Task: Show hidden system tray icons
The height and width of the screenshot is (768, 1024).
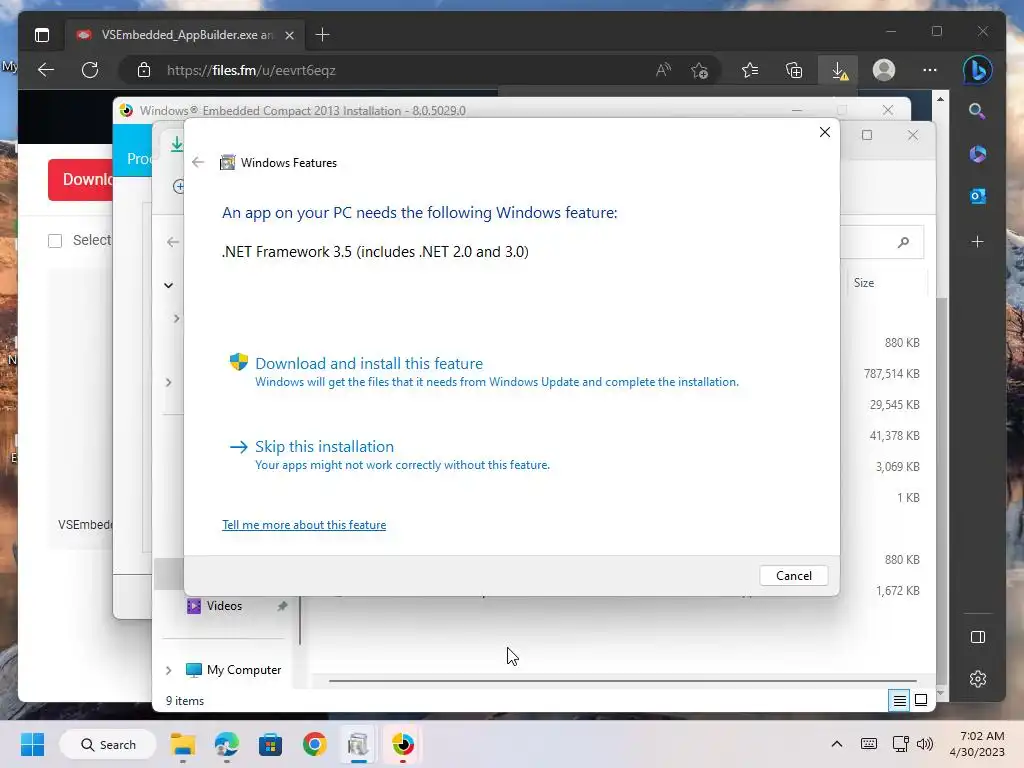Action: 837,744
